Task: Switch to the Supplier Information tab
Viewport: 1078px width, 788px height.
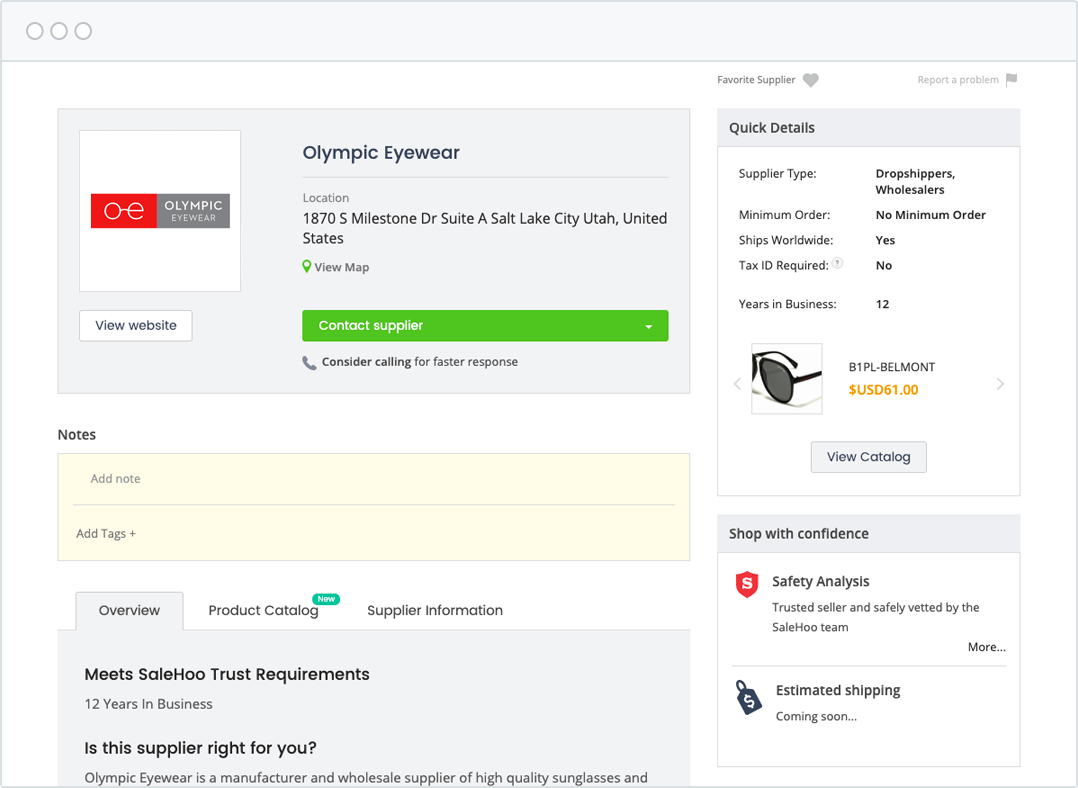Action: (x=434, y=611)
